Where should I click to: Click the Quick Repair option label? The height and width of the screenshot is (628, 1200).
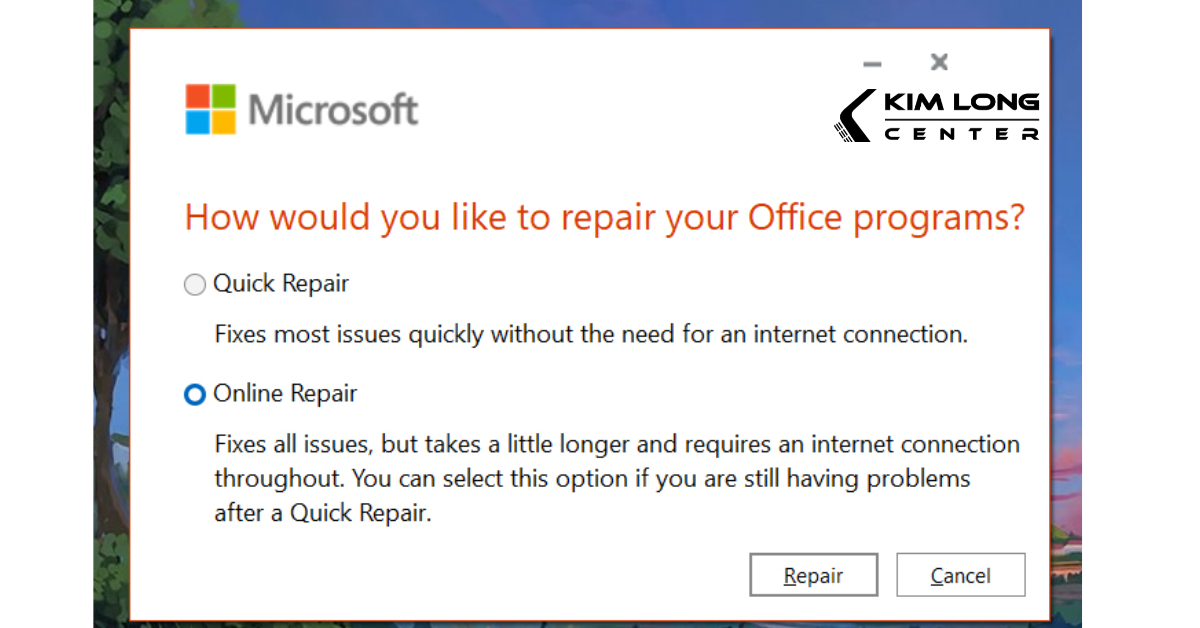coord(281,284)
